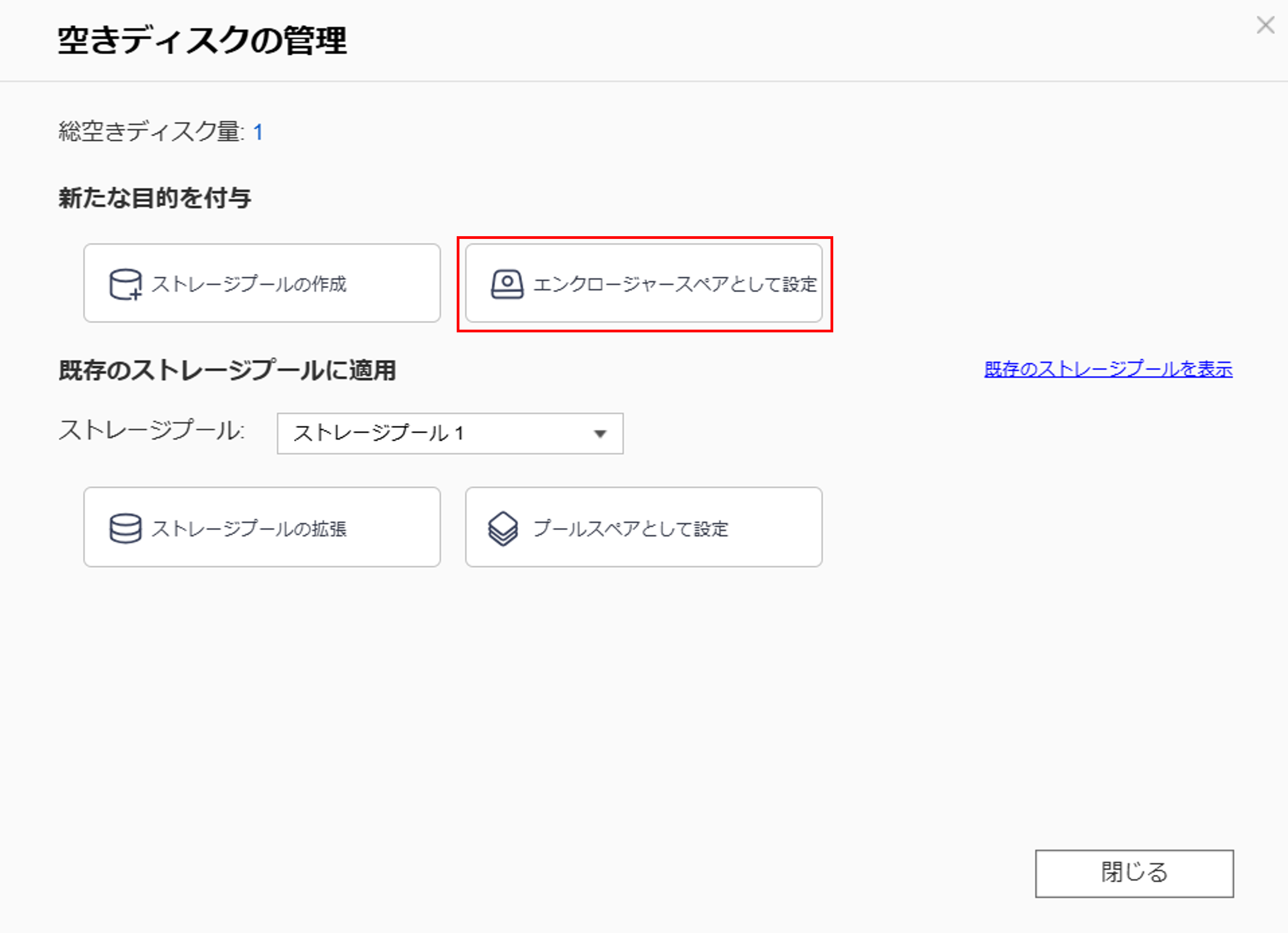The image size is (1288, 933).
Task: Click the create storage pool database-plus icon
Action: click(126, 284)
